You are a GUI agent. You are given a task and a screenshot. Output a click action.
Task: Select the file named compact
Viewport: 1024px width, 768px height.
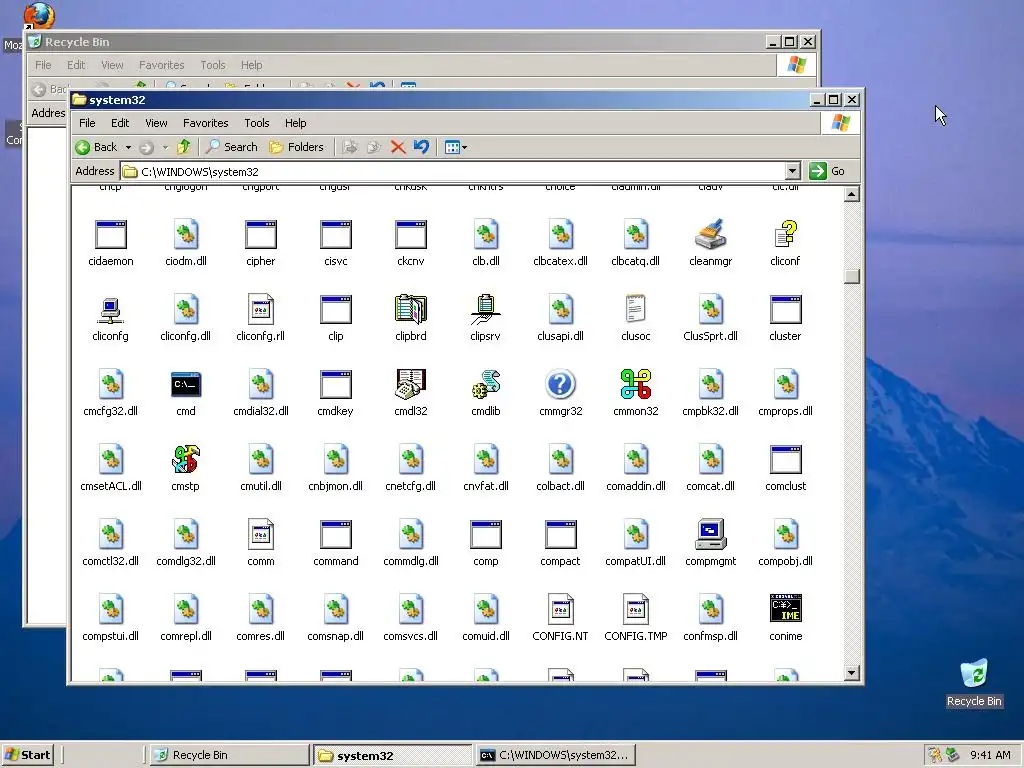point(560,543)
